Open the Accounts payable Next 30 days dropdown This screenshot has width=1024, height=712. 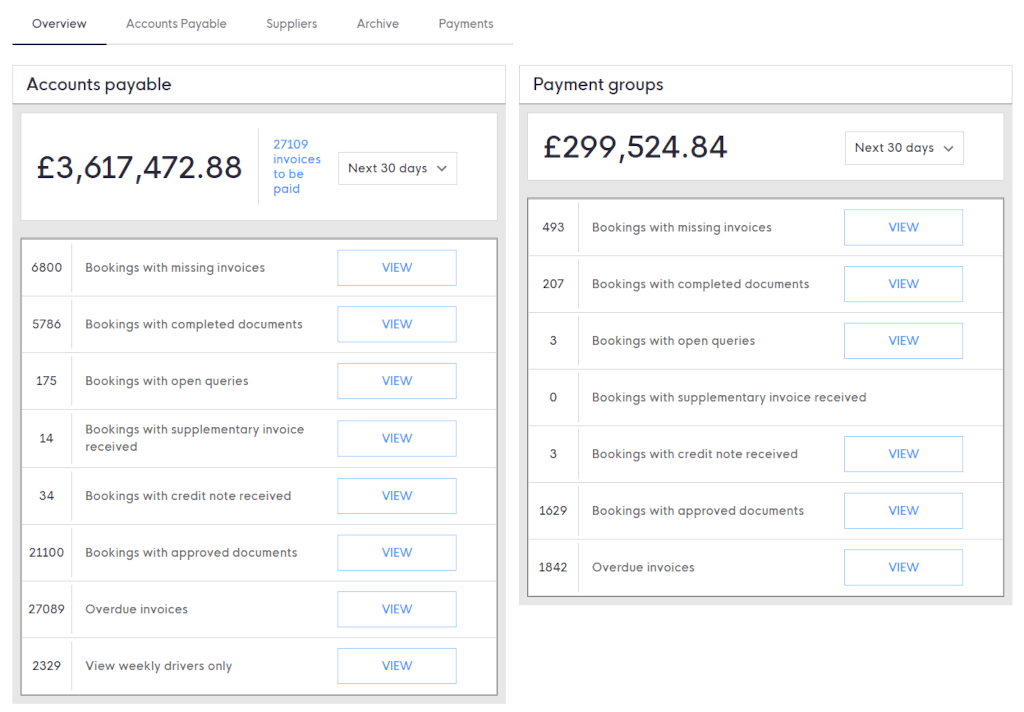(397, 169)
